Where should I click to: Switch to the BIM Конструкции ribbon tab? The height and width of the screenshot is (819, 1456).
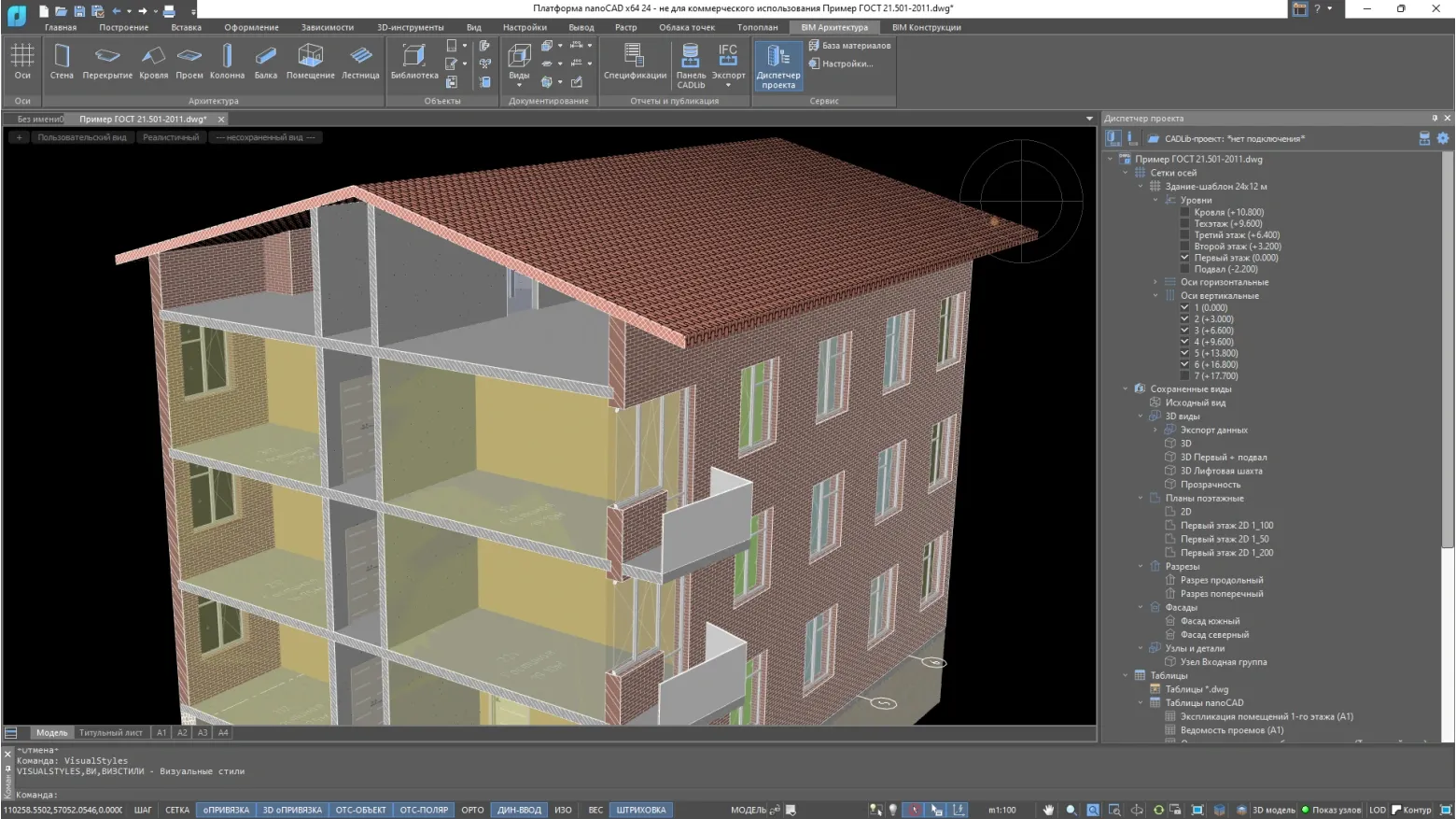[926, 27]
